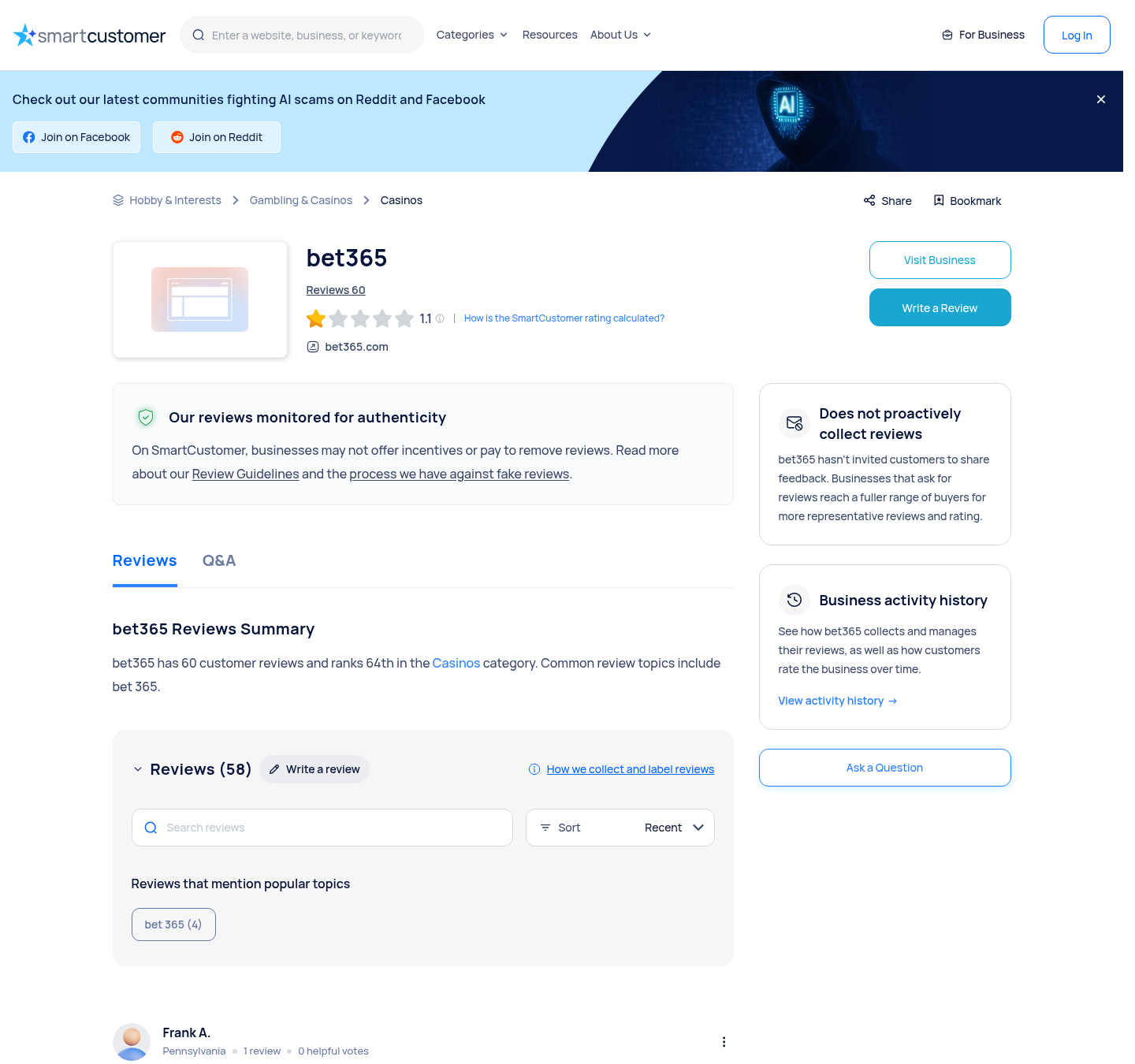Open the Sort Recent dropdown
Viewport: 1135px width, 1064px height.
click(x=620, y=828)
